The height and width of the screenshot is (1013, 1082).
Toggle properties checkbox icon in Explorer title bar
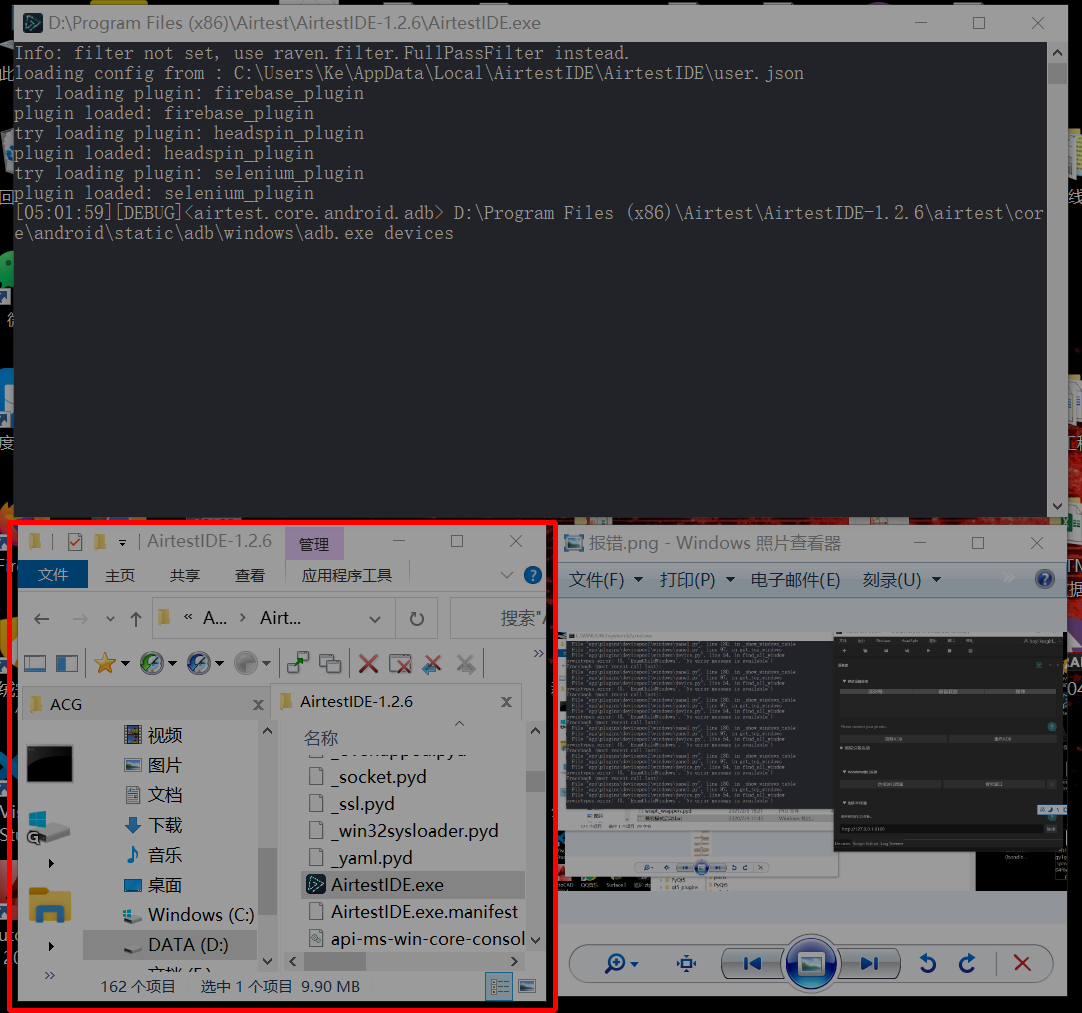75,542
